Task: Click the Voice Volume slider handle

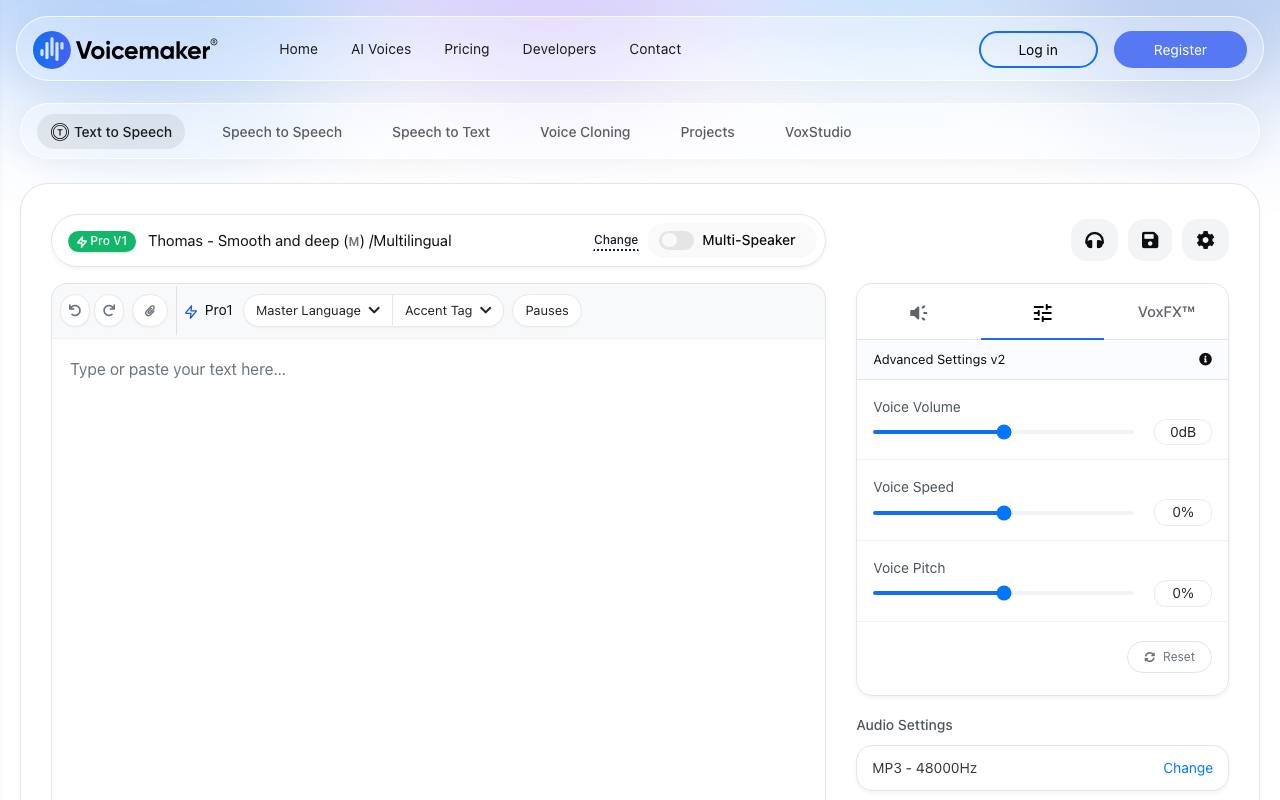Action: (x=1004, y=432)
